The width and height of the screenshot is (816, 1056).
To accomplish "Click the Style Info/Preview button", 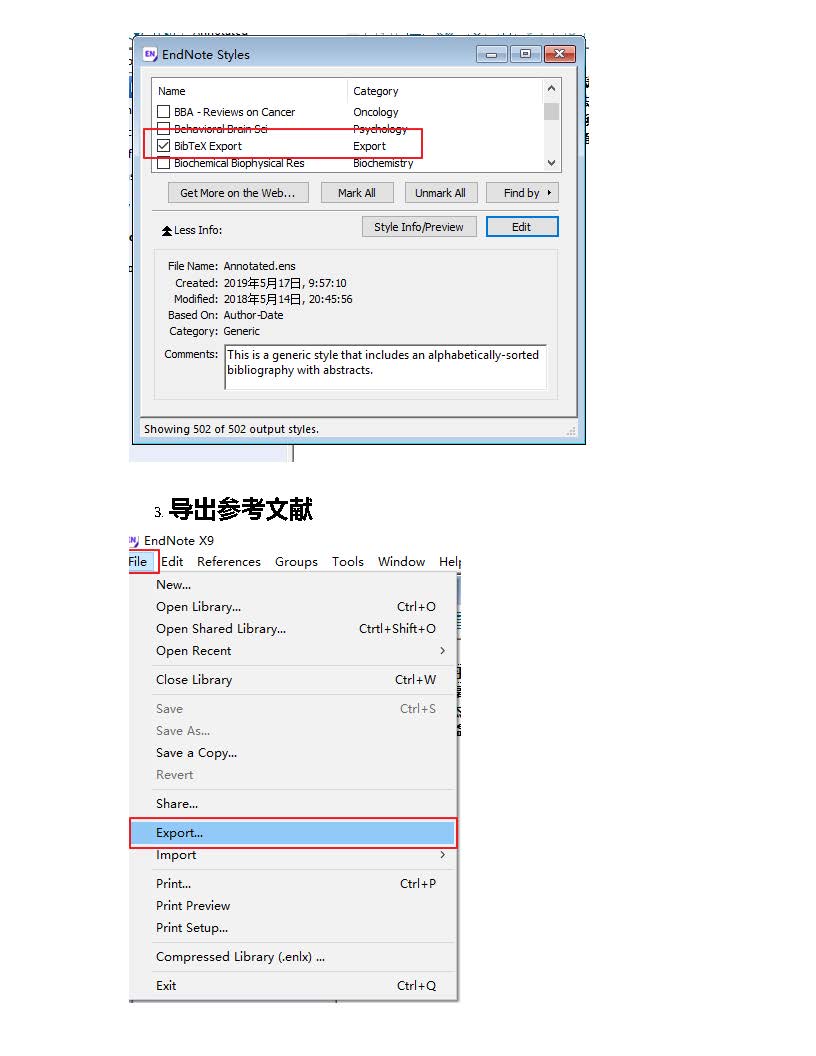I will pos(419,227).
